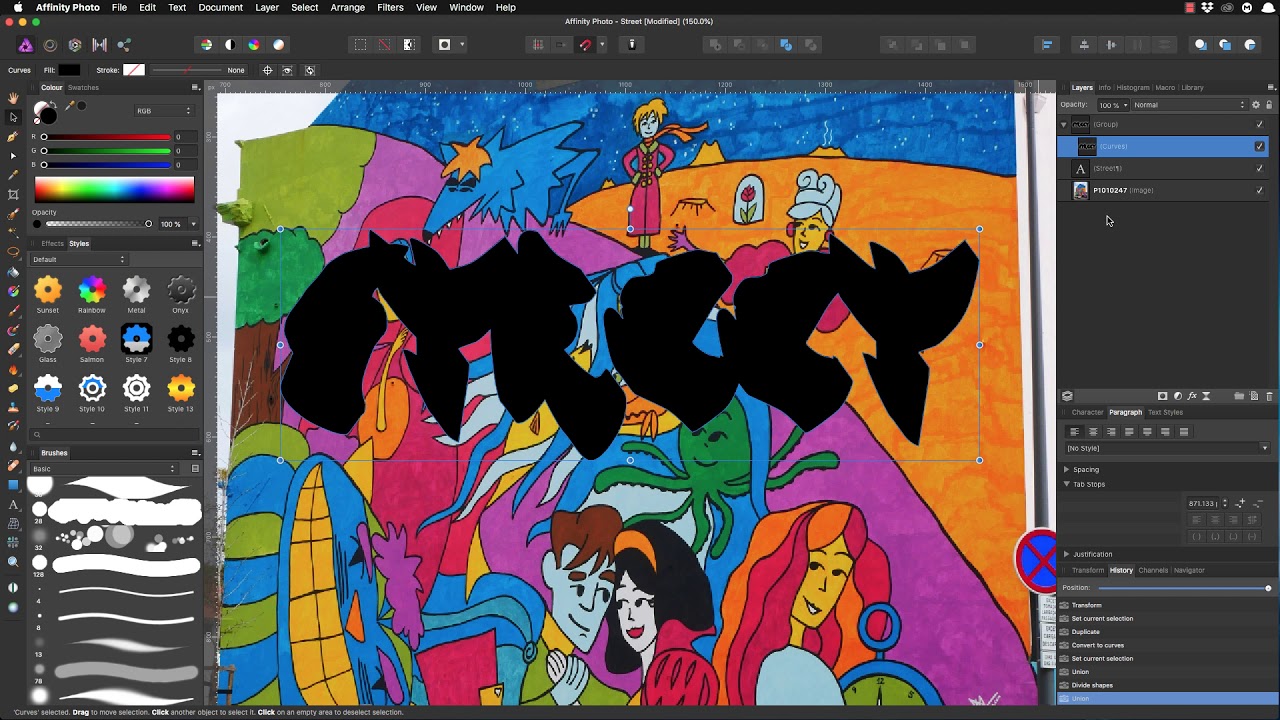Click the Layer Effects fx icon

coord(1192,396)
